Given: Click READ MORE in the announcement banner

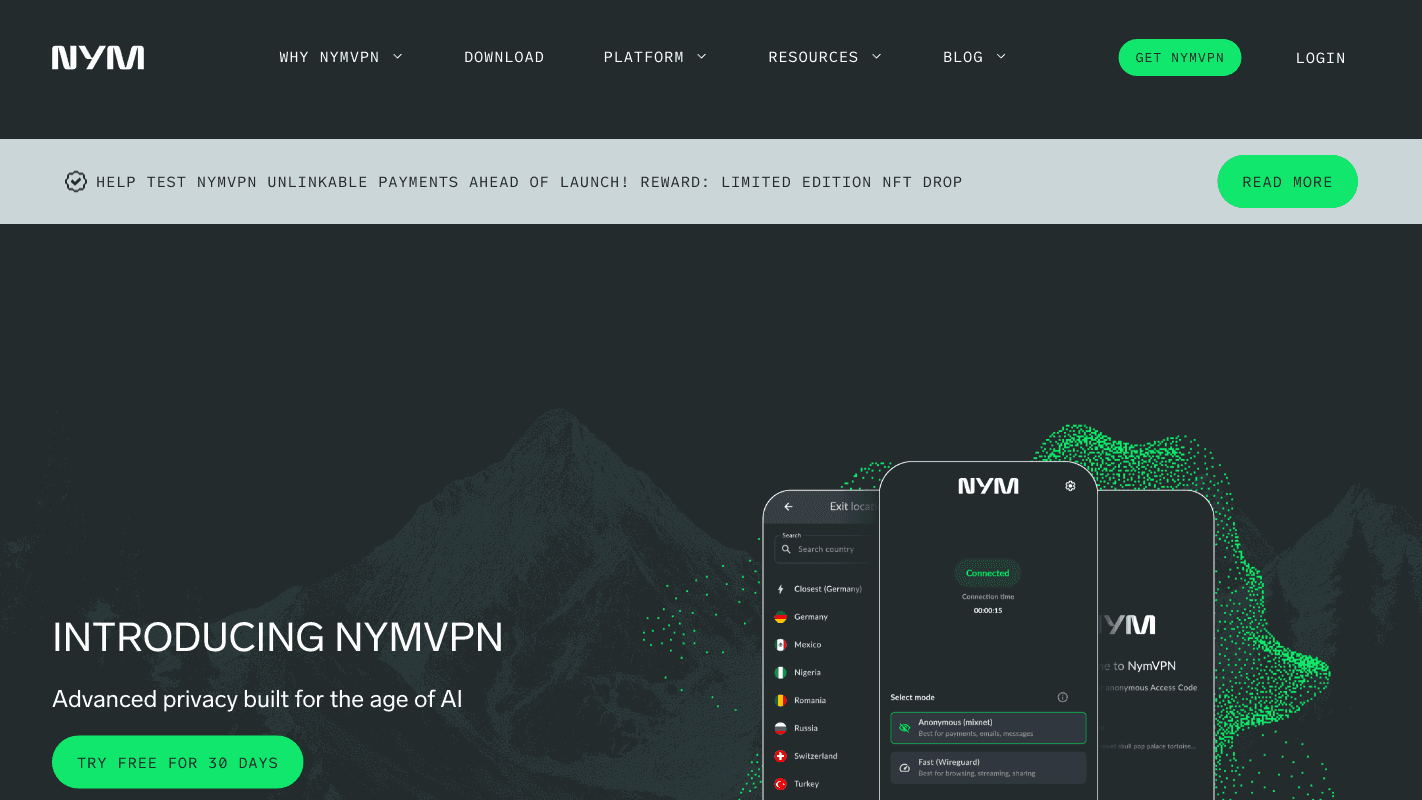Looking at the screenshot, I should point(1287,182).
